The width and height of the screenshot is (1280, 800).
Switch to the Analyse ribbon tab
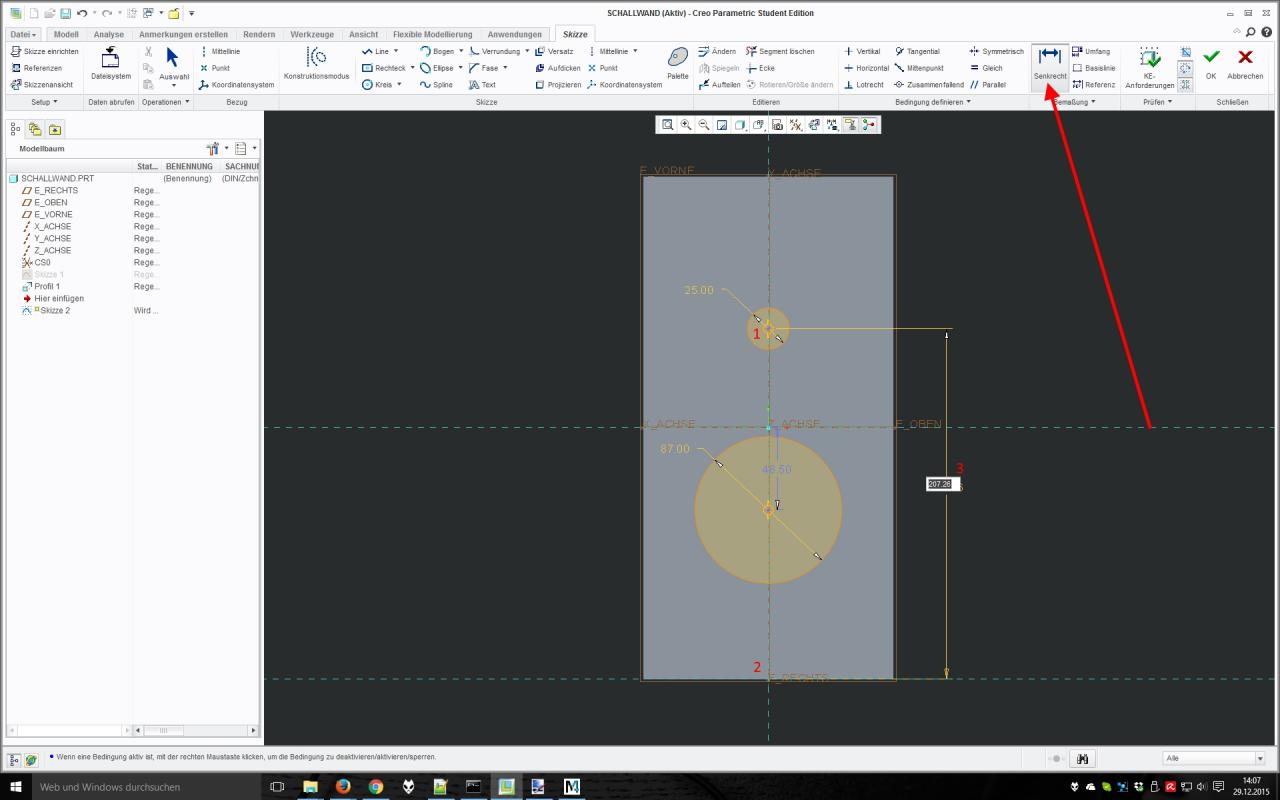(x=108, y=34)
